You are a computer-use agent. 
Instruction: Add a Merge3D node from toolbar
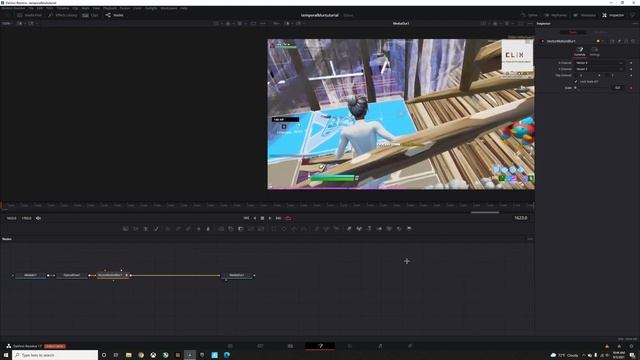pyautogui.click(x=380, y=229)
